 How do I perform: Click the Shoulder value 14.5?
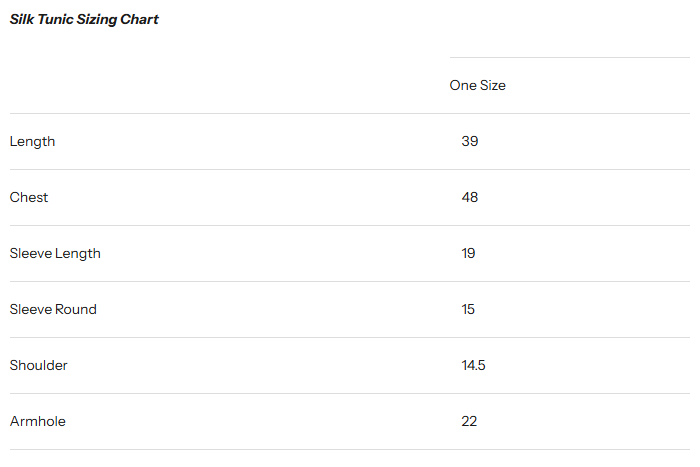tap(473, 366)
